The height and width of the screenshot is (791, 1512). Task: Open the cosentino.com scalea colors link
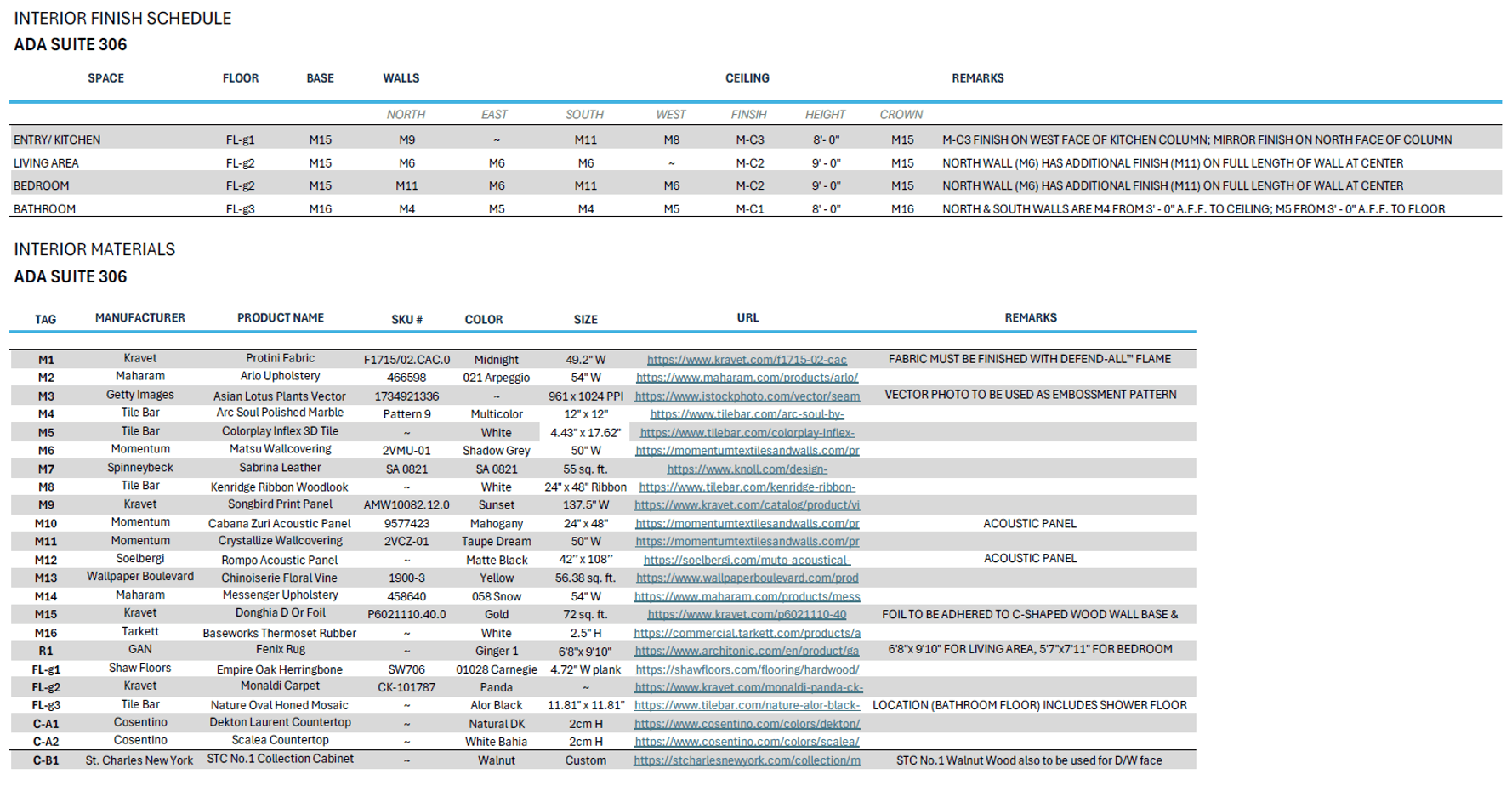(x=746, y=742)
